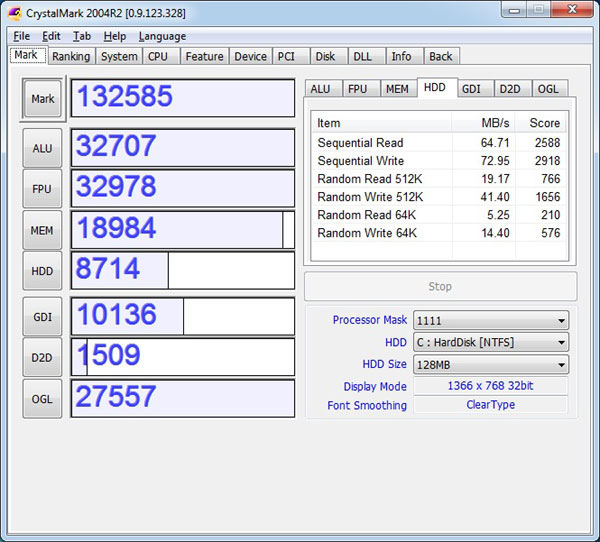
Task: Show ALU details tab in results panel
Action: click(x=323, y=89)
